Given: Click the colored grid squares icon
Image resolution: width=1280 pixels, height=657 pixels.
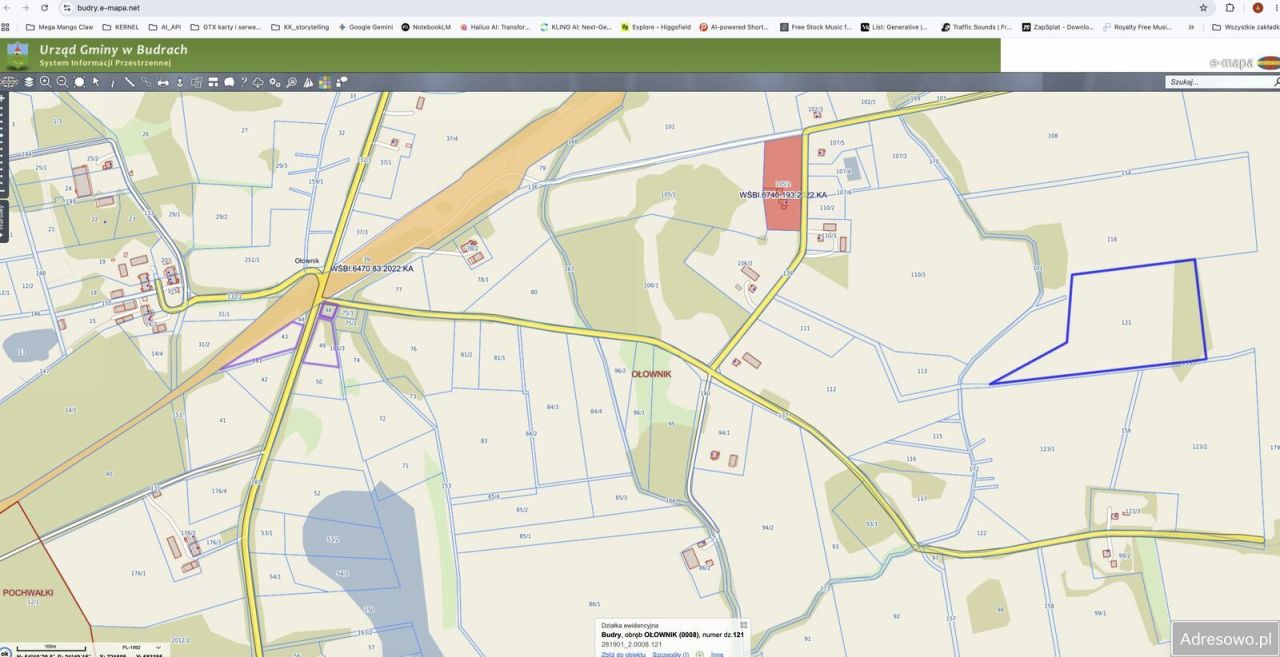Looking at the screenshot, I should pyautogui.click(x=325, y=82).
